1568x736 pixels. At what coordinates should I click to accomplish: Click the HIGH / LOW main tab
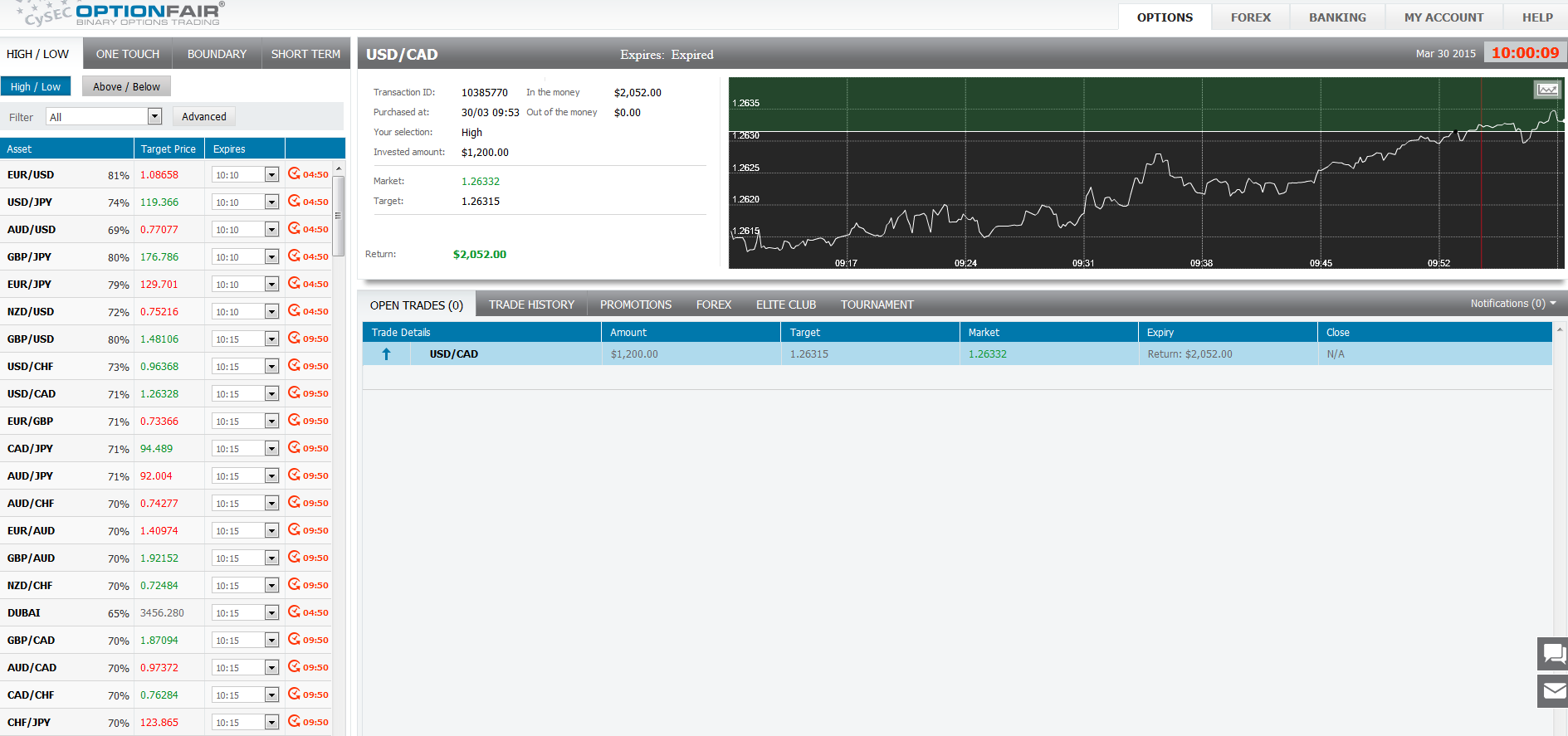point(38,54)
